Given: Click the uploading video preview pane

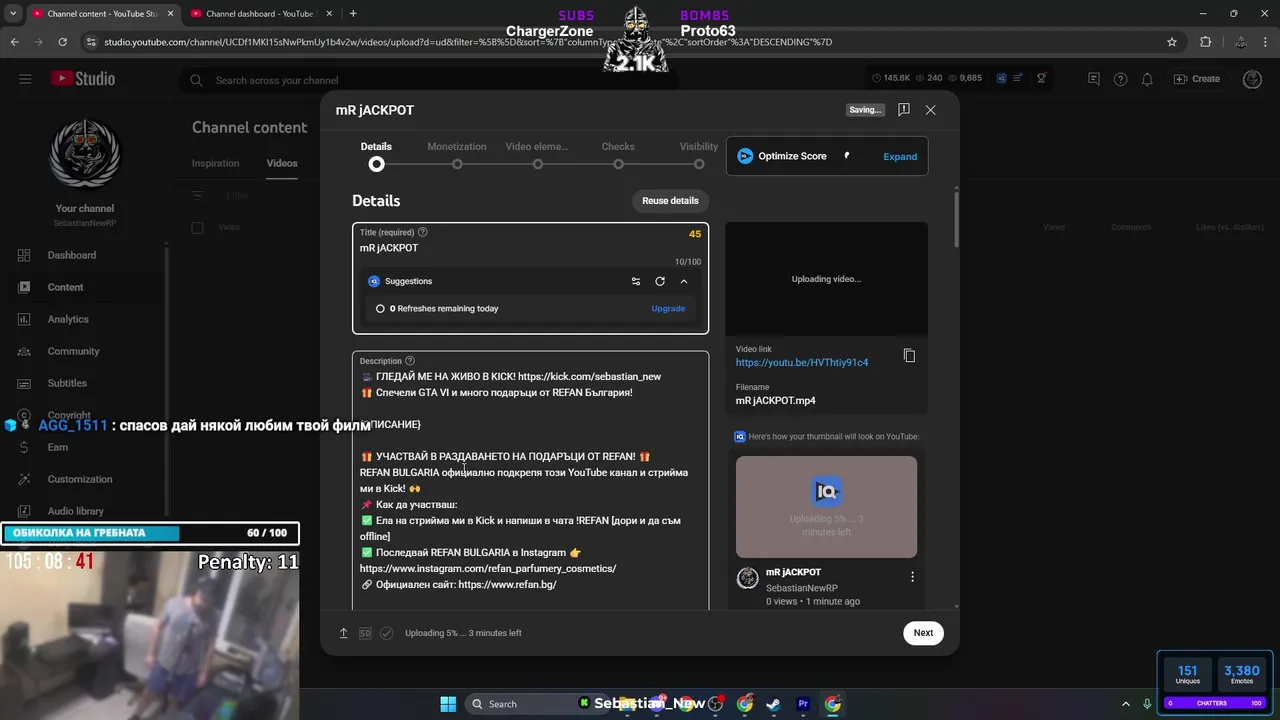Looking at the screenshot, I should click(826, 279).
